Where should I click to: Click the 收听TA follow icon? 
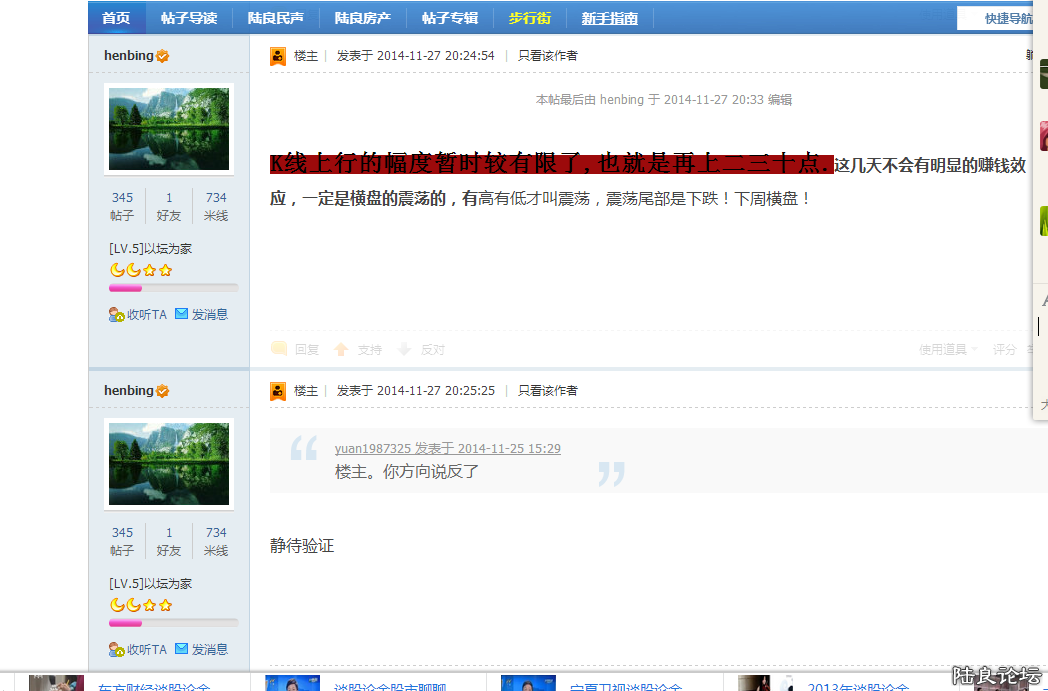pos(117,313)
